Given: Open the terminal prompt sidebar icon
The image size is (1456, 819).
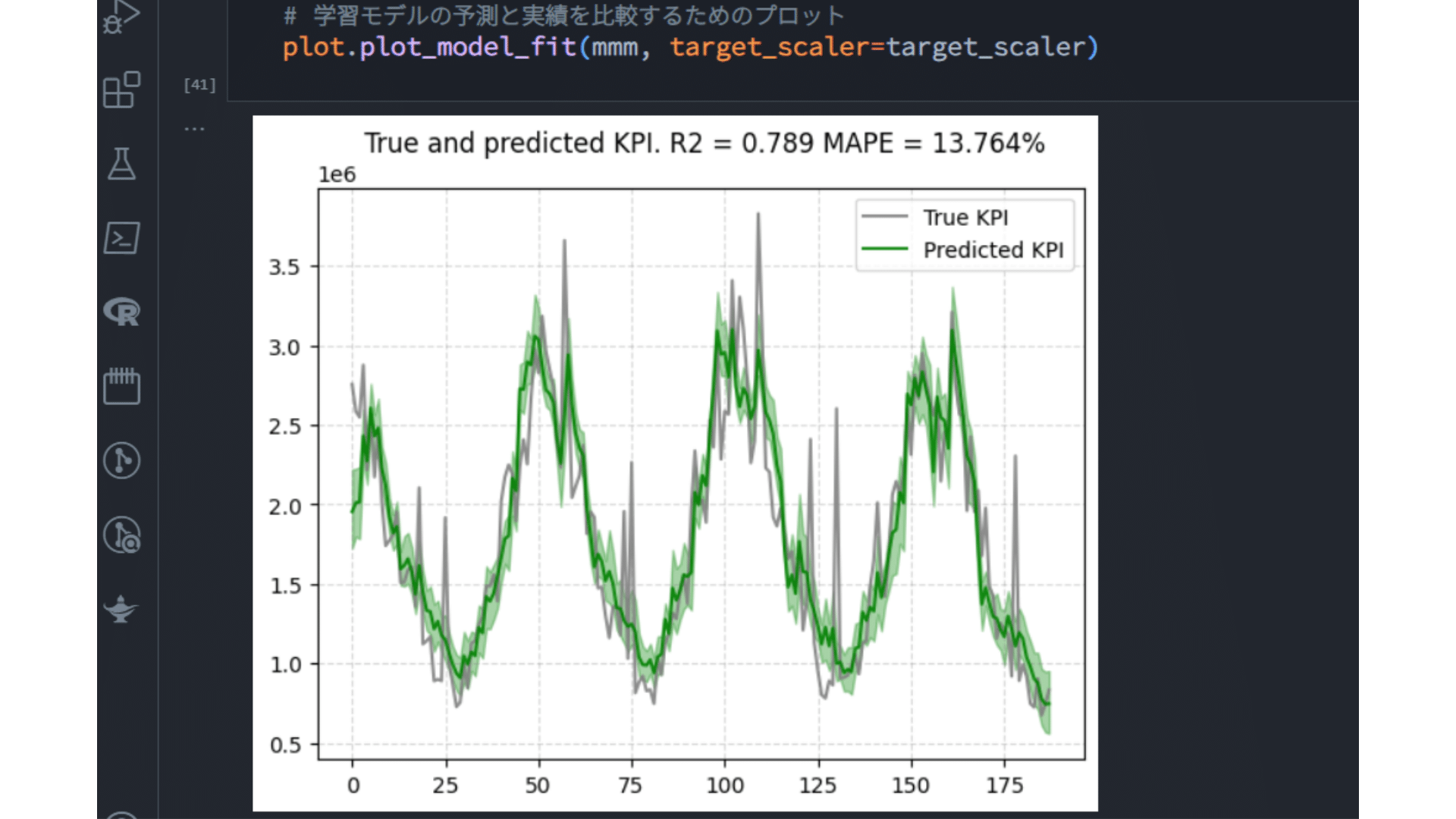Looking at the screenshot, I should [121, 238].
